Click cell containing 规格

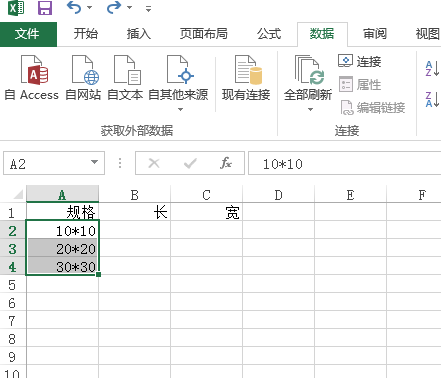[62, 212]
